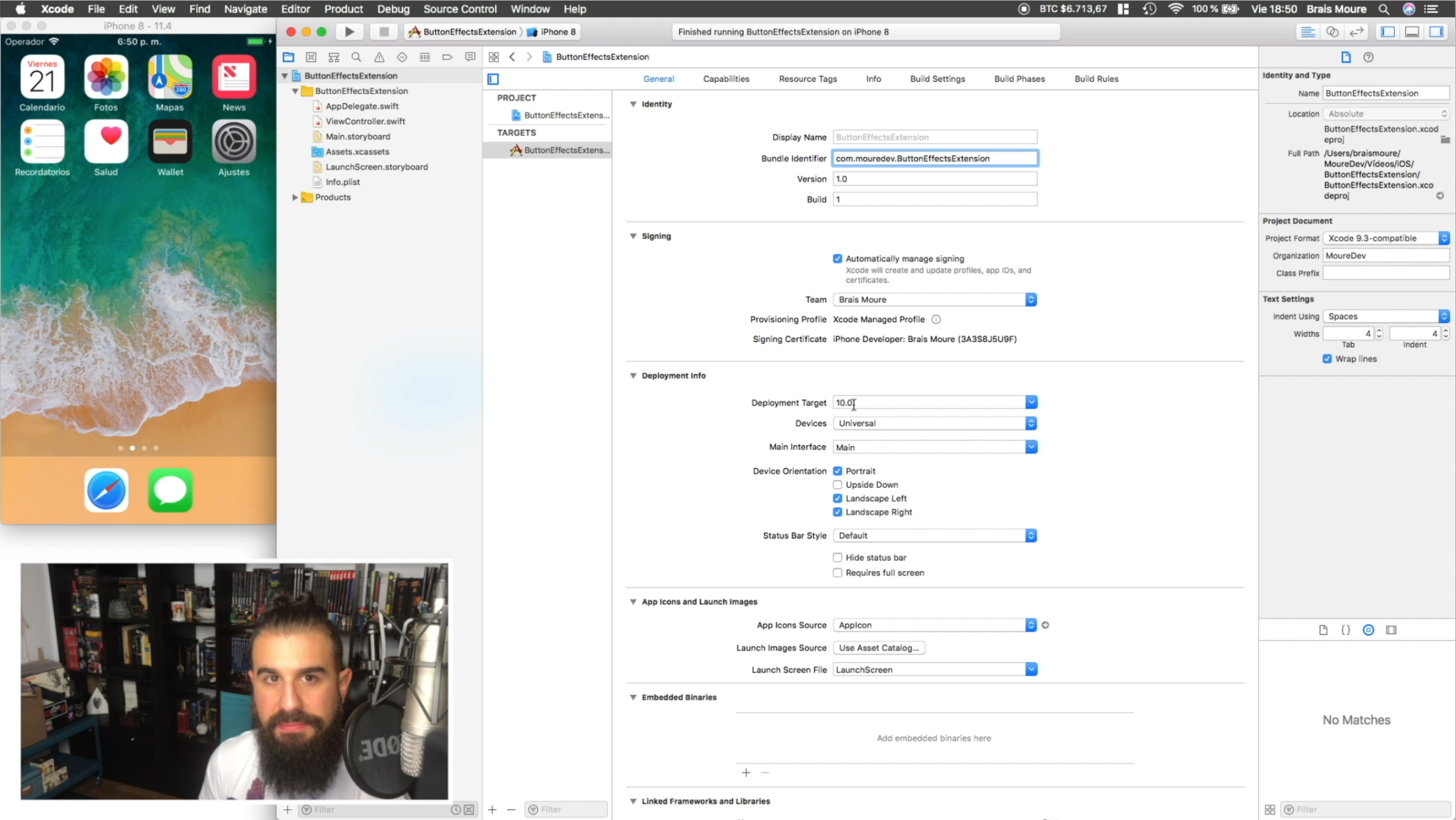The image size is (1456, 820).
Task: Switch to the Build Settings tab
Action: tap(937, 79)
